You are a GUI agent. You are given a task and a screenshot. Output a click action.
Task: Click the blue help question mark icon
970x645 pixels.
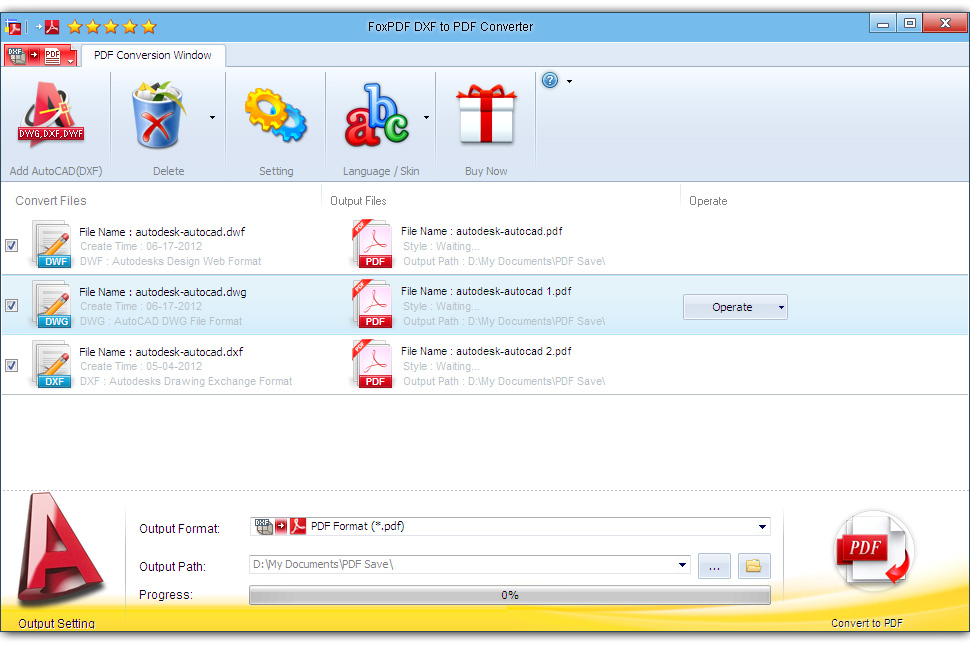coord(550,80)
